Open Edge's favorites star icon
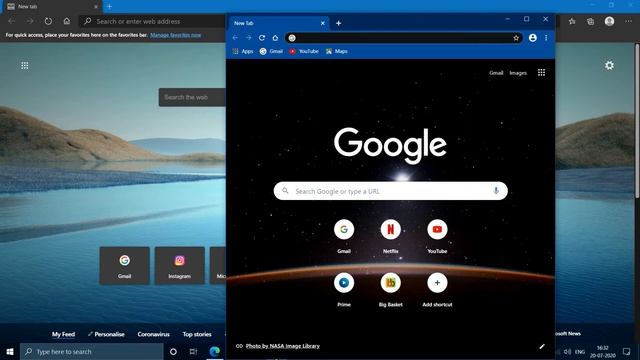640x360 pixels. tap(572, 21)
